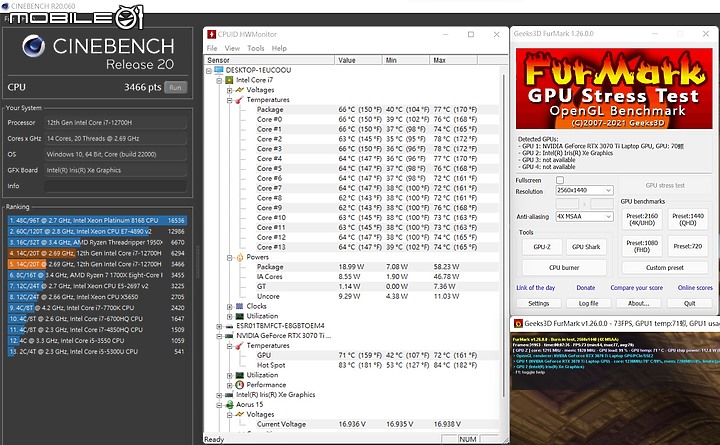Open the Online scores link
This screenshot has height=445, width=720.
point(695,288)
